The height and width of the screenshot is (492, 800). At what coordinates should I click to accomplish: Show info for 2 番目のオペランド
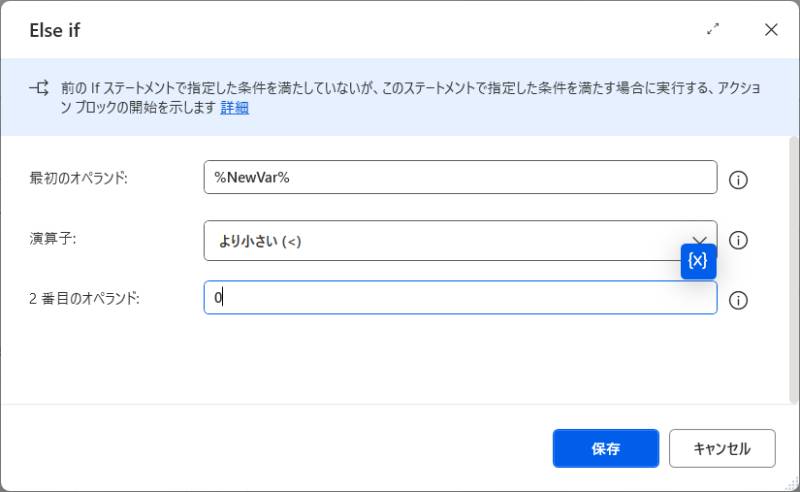739,300
